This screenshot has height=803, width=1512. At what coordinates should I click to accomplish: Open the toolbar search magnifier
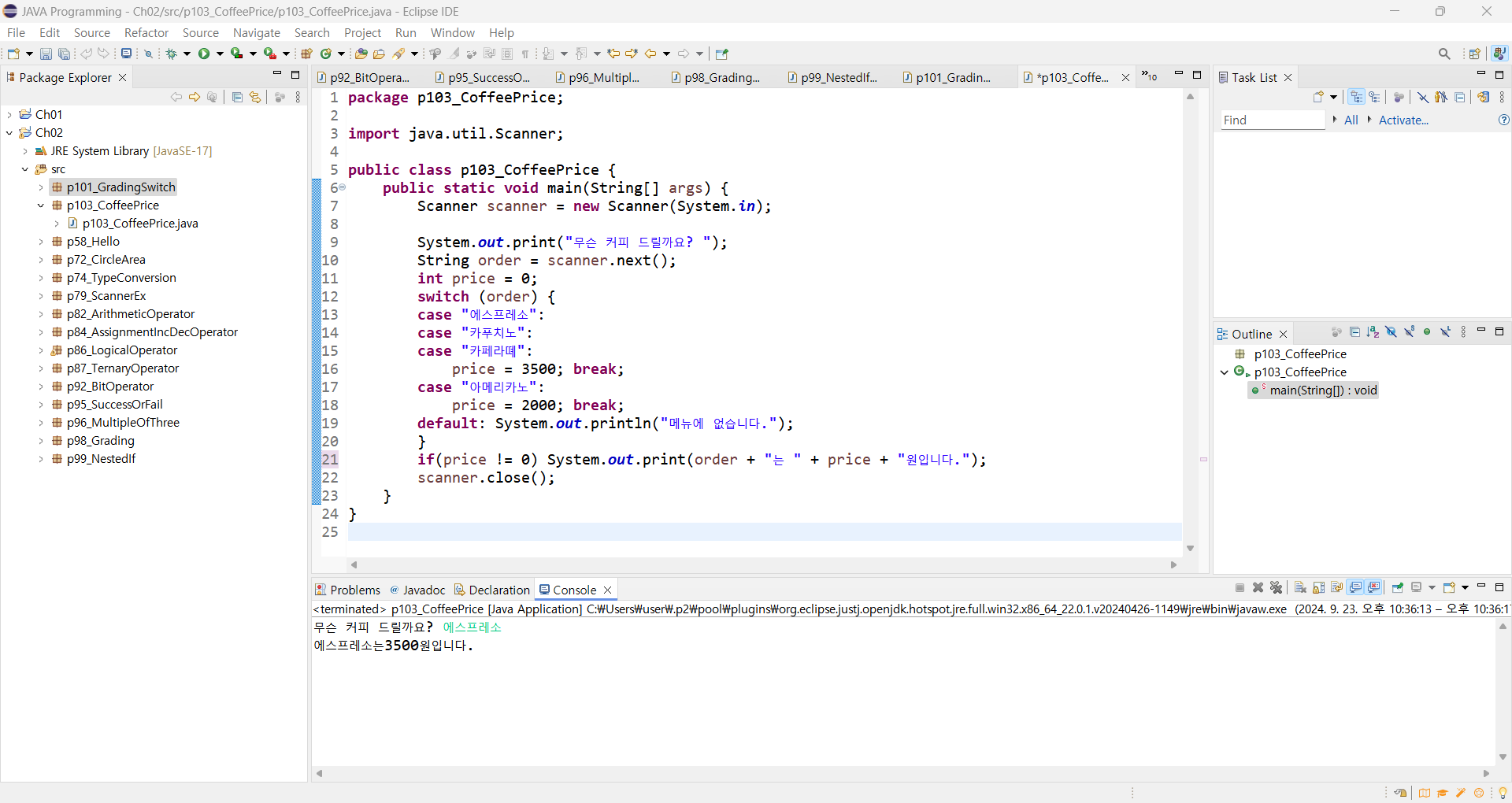click(x=1444, y=54)
